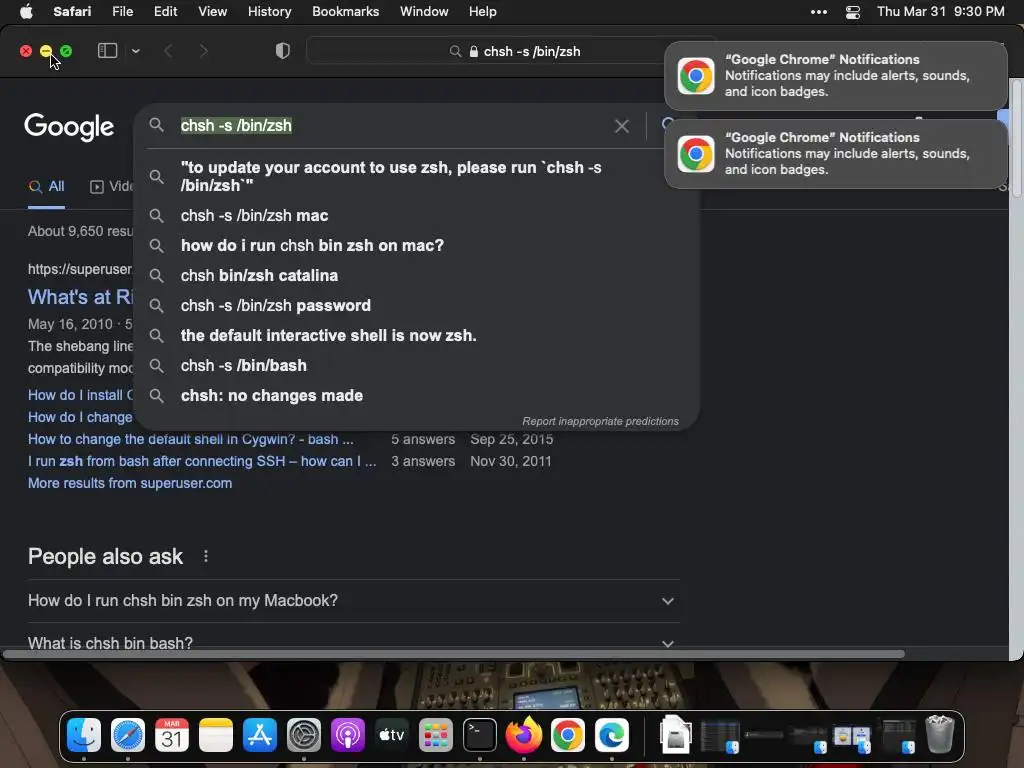Open Calendar app in the Dock
1024x768 pixels.
(x=172, y=735)
